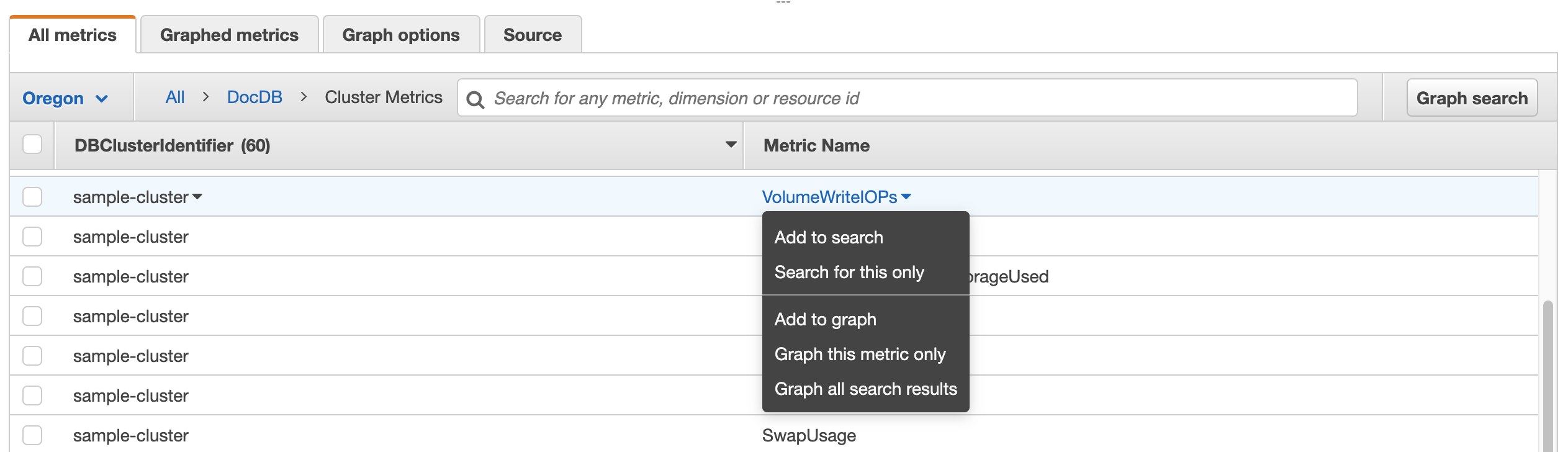
Task: Click Graph all search results
Action: (865, 389)
